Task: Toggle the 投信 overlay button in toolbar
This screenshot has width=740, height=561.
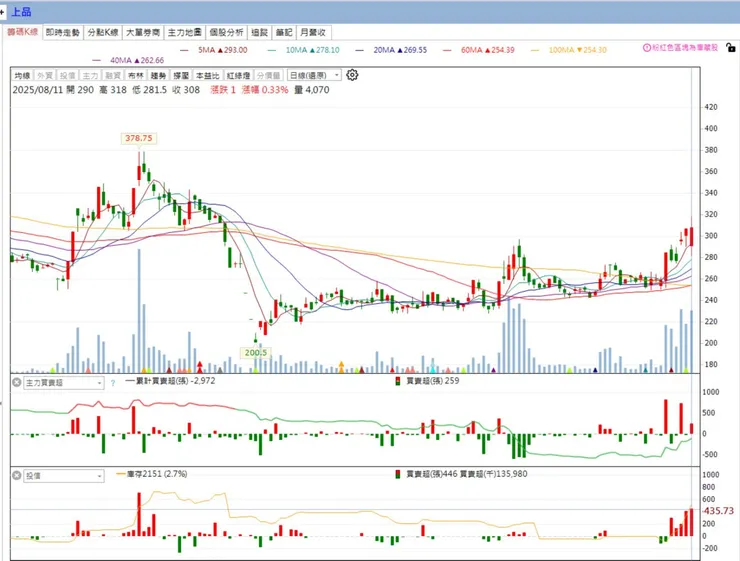Action: tap(67, 75)
